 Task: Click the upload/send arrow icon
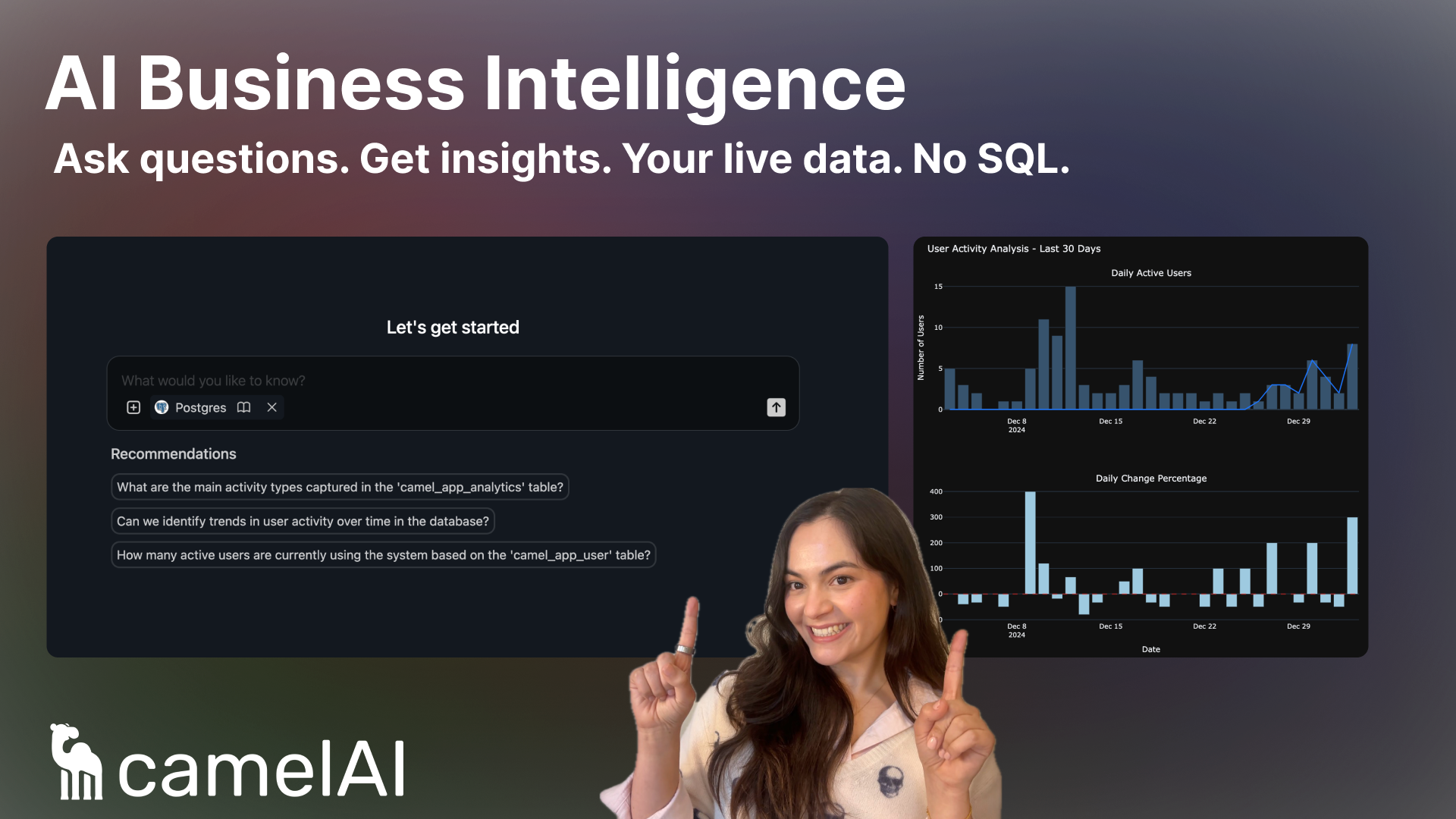[x=776, y=407]
